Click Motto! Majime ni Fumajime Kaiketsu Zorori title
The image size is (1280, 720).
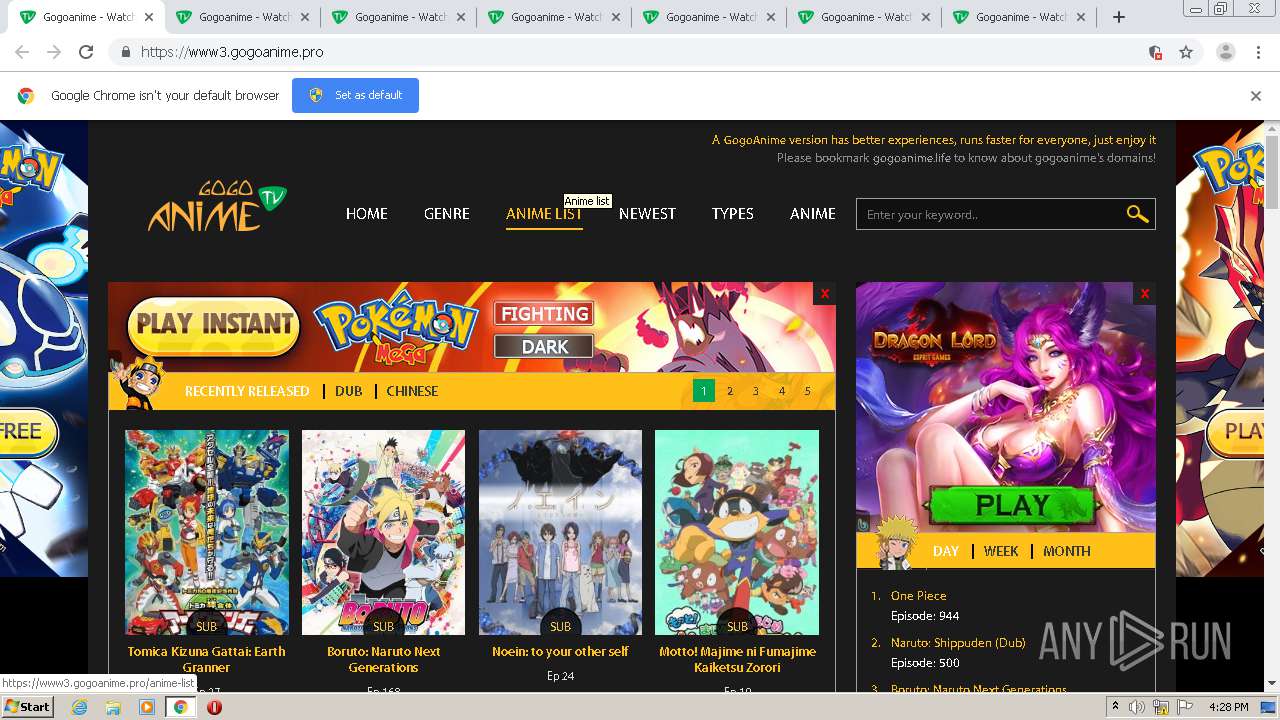[737, 659]
